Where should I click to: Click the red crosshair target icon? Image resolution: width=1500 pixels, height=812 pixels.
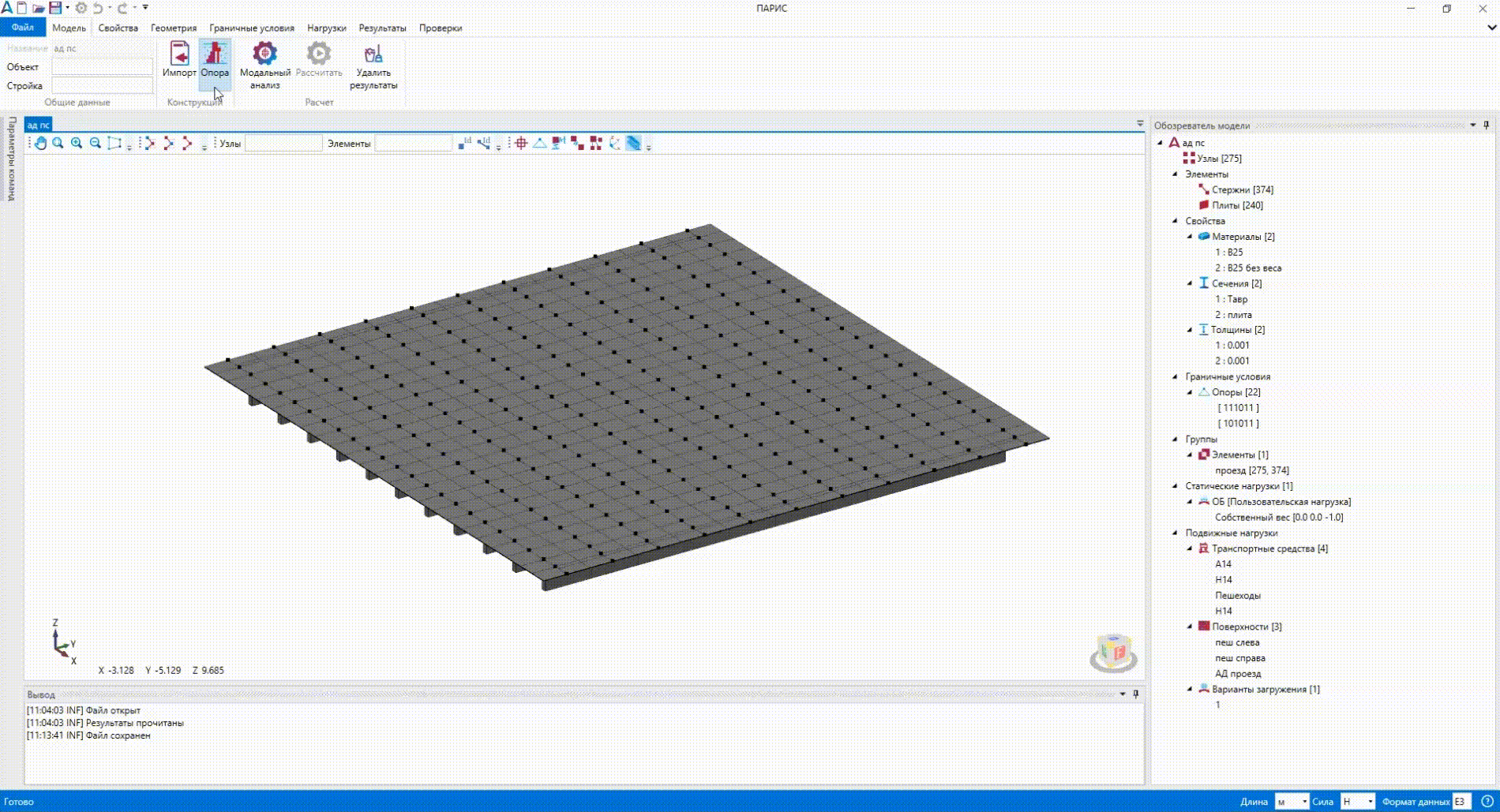tap(521, 143)
